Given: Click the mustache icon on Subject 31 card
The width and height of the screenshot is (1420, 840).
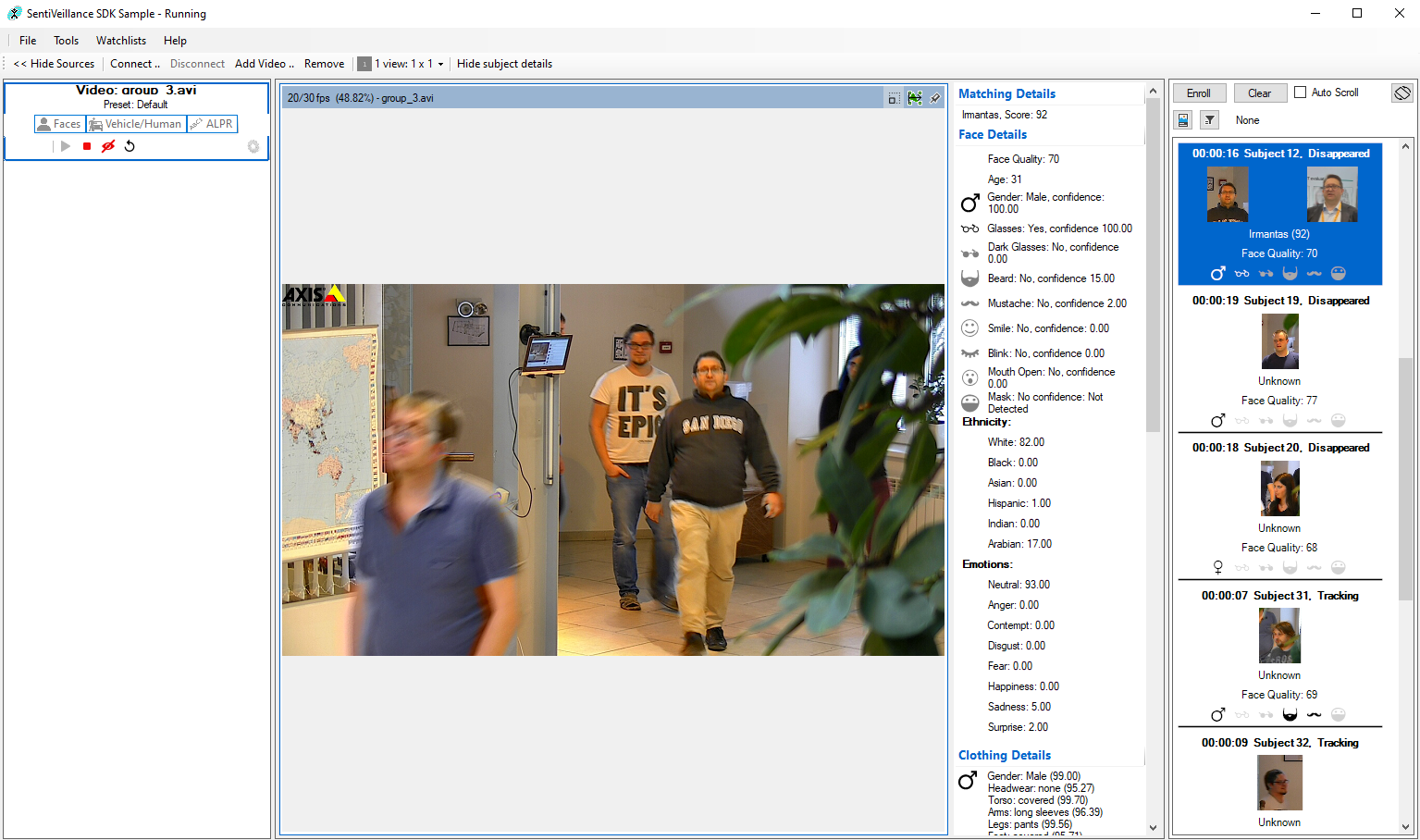Looking at the screenshot, I should pyautogui.click(x=1314, y=714).
